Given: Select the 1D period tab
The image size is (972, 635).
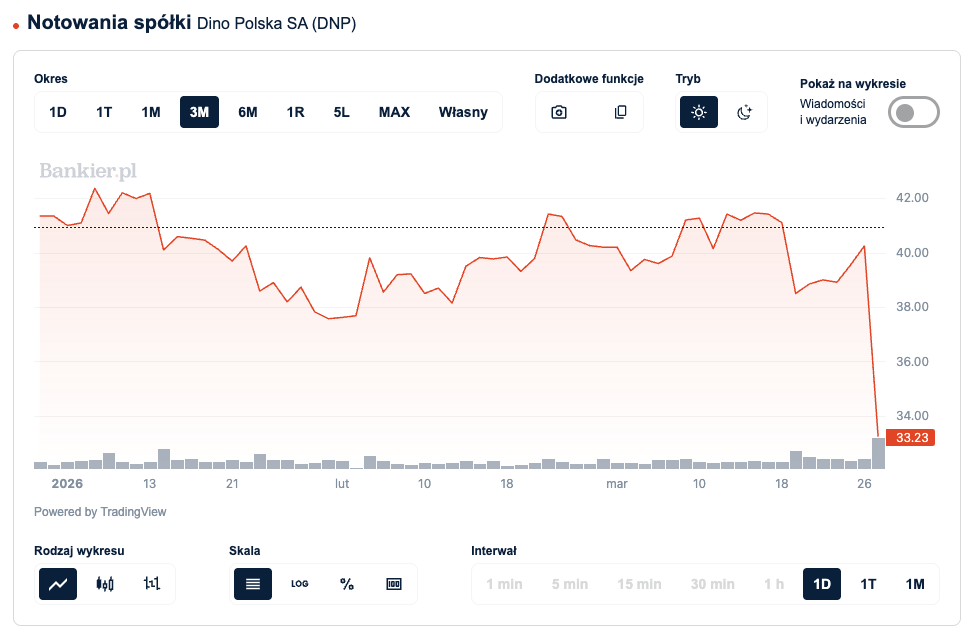Looking at the screenshot, I should 58,112.
